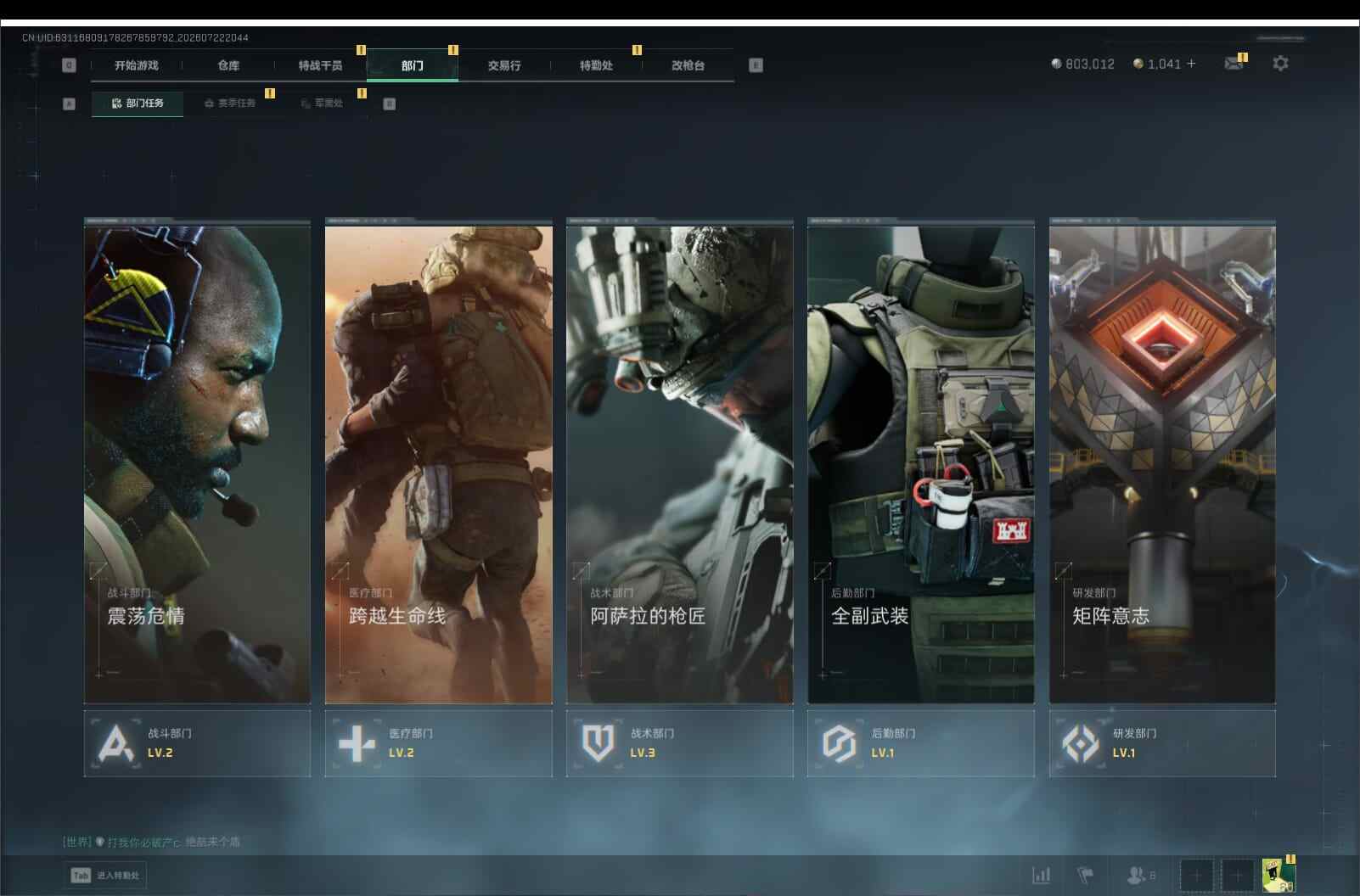The image size is (1360, 896).
Task: Select the 部门任务 sub-tab
Action: point(138,104)
